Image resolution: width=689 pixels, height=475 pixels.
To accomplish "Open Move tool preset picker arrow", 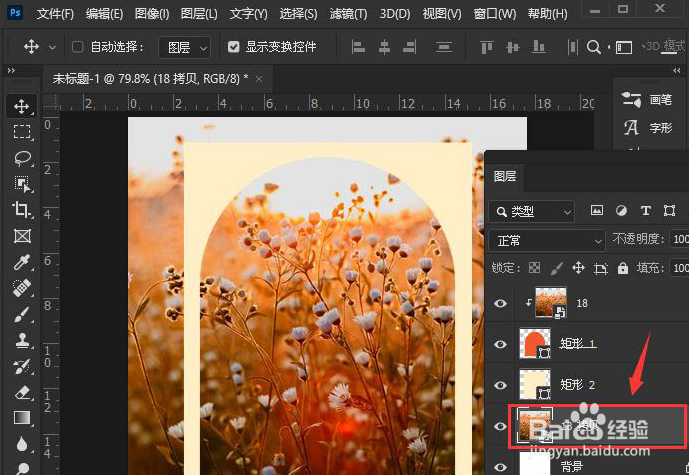I will [x=52, y=47].
